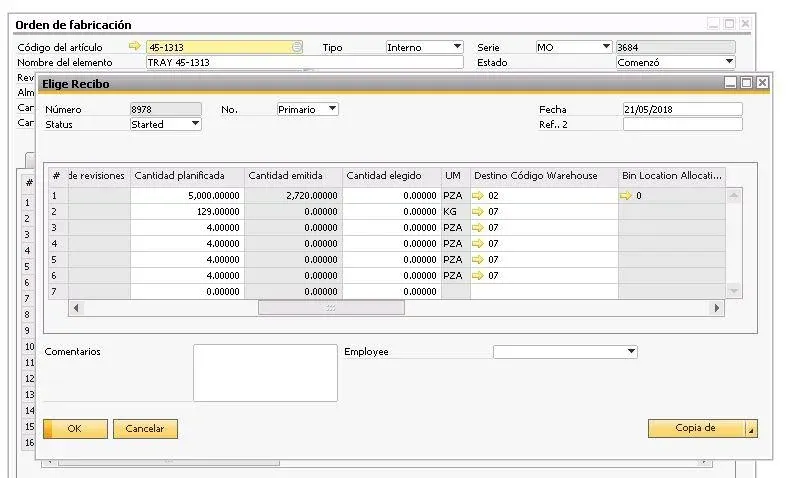Screen dimensions: 789x478
Task: Click the Cancelar button
Action: [145, 429]
